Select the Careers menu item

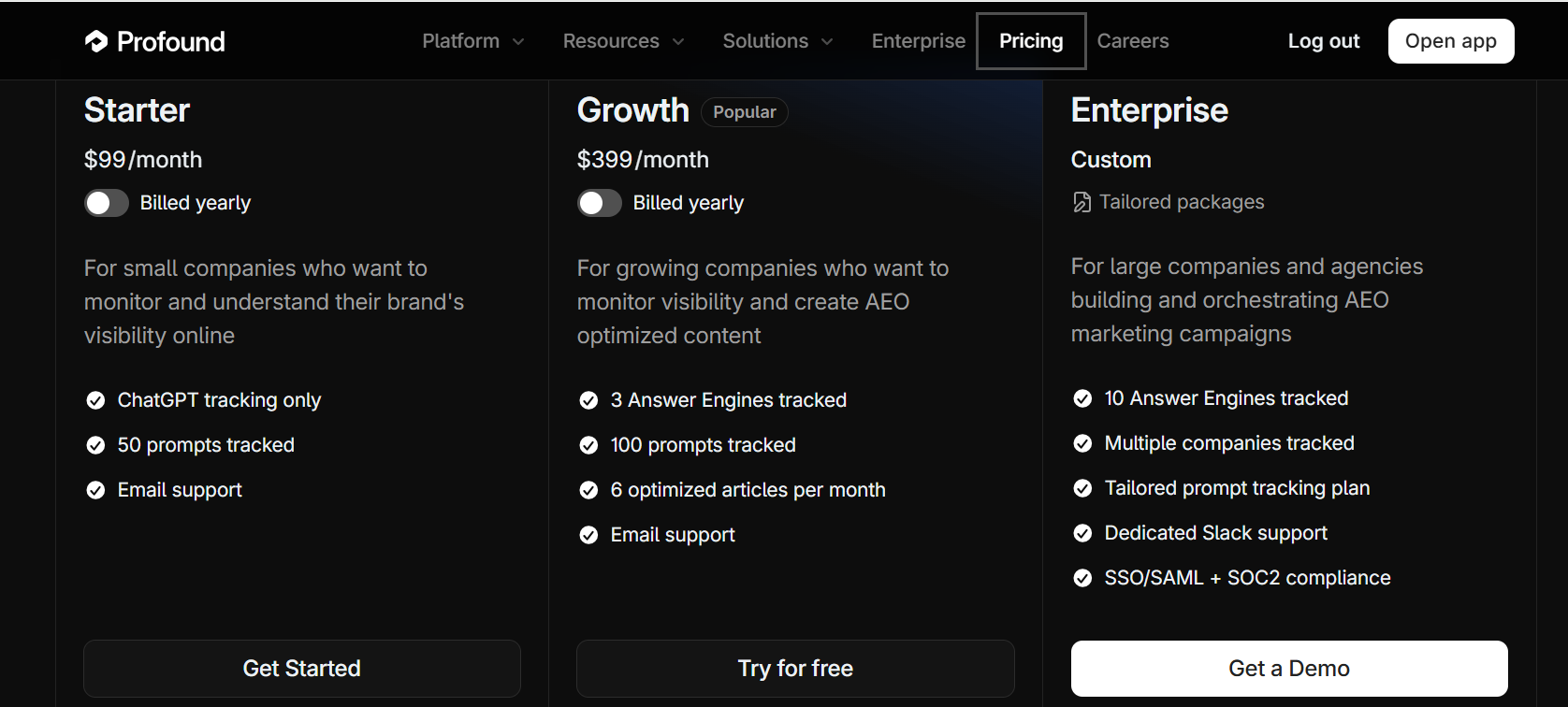tap(1132, 40)
